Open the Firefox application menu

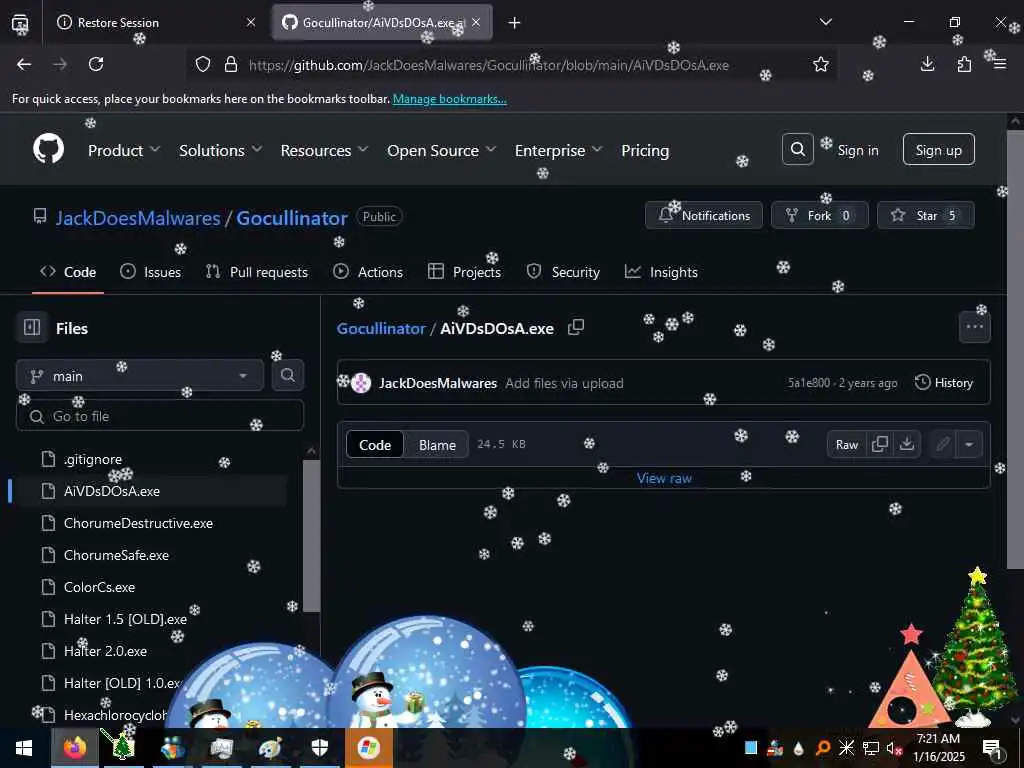click(x=1000, y=64)
